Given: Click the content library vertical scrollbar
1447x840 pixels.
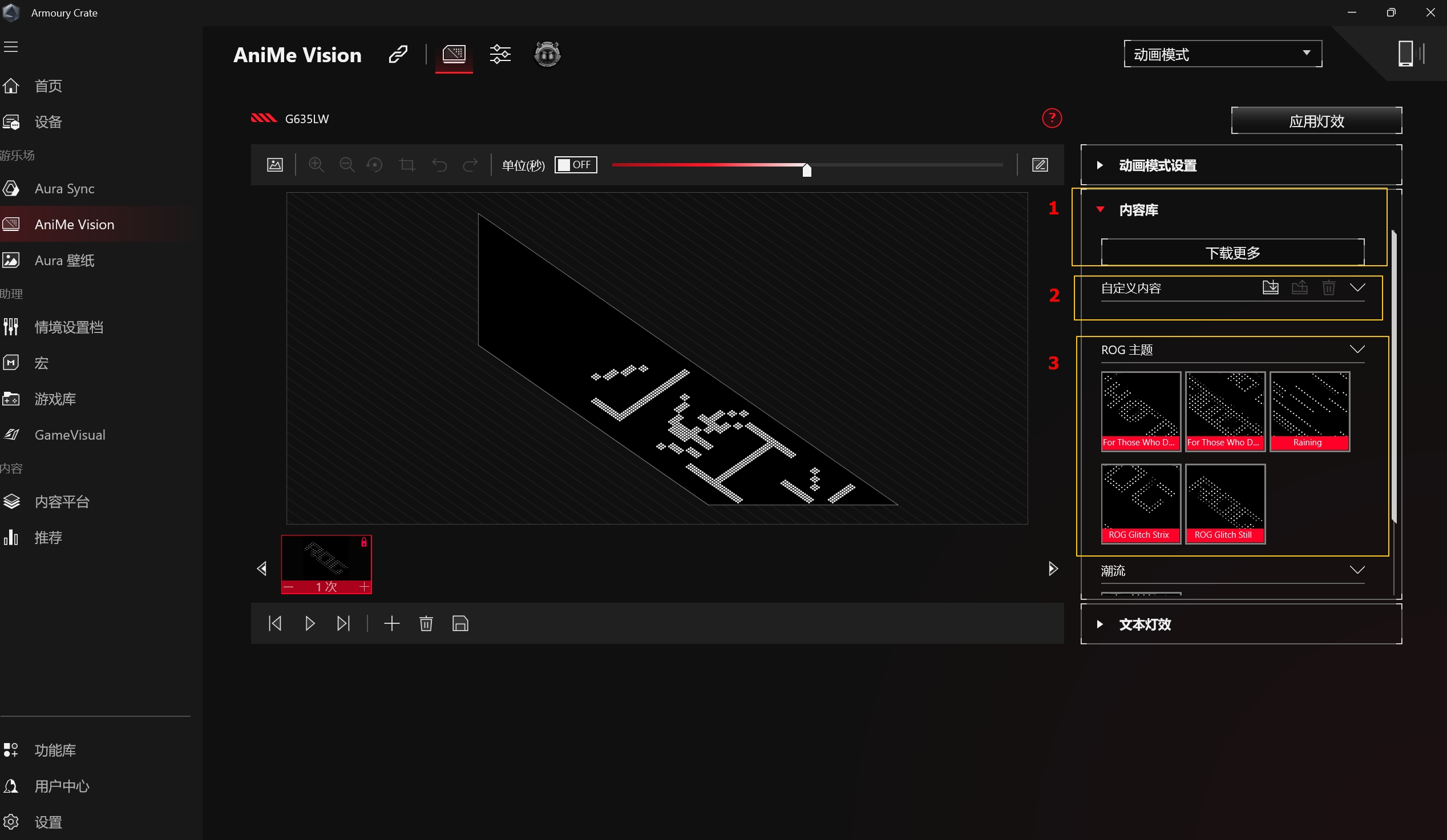Looking at the screenshot, I should 1393,376.
